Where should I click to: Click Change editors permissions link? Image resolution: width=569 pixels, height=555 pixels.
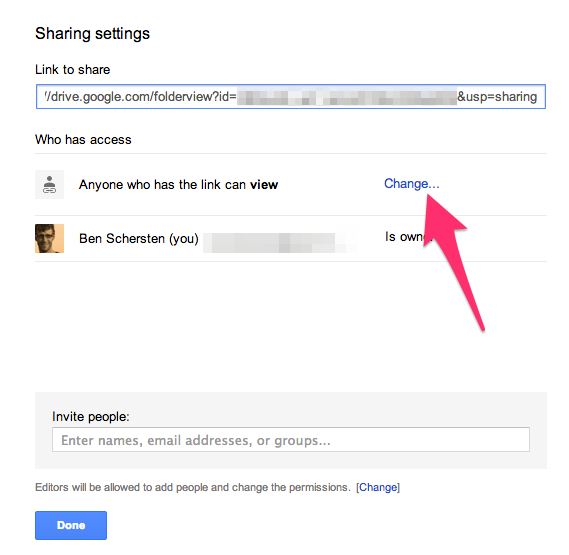(x=378, y=487)
